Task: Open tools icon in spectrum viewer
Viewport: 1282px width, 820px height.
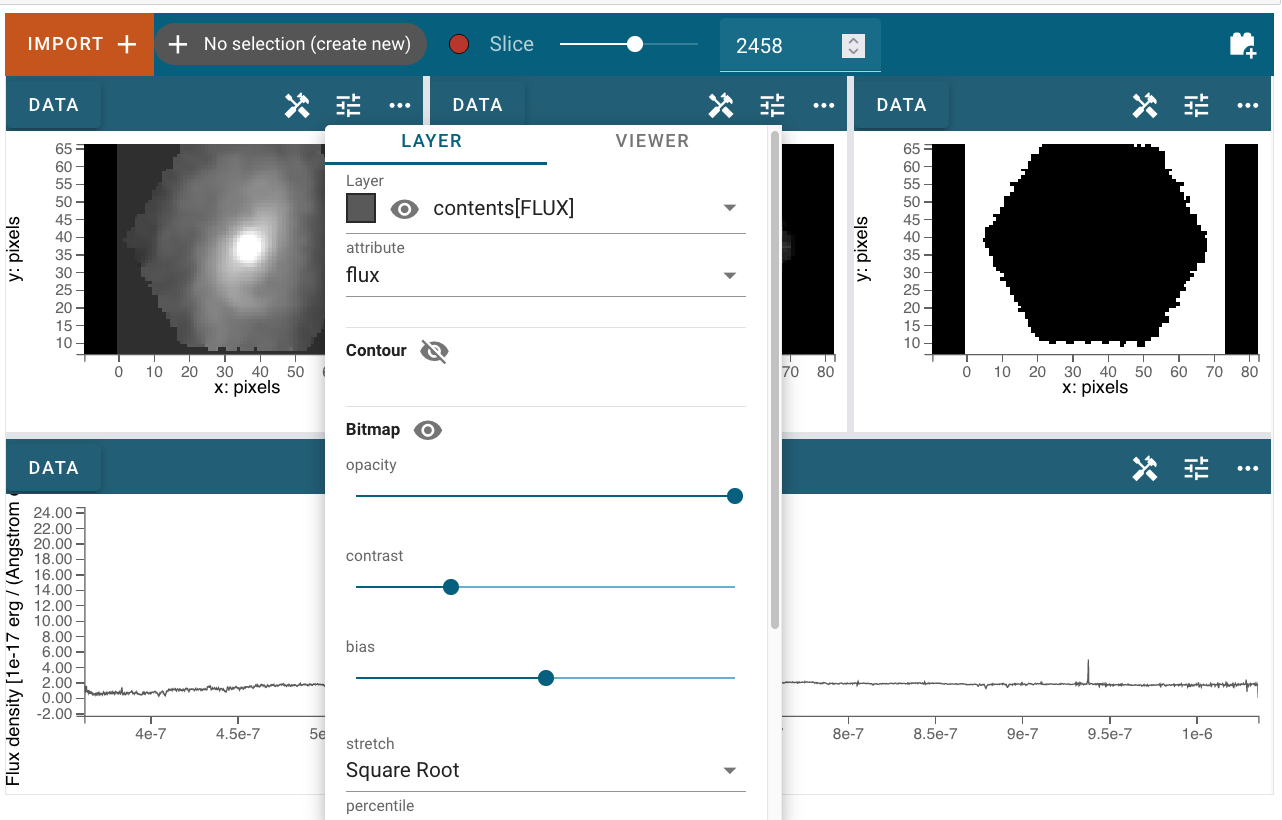Action: pos(1145,468)
